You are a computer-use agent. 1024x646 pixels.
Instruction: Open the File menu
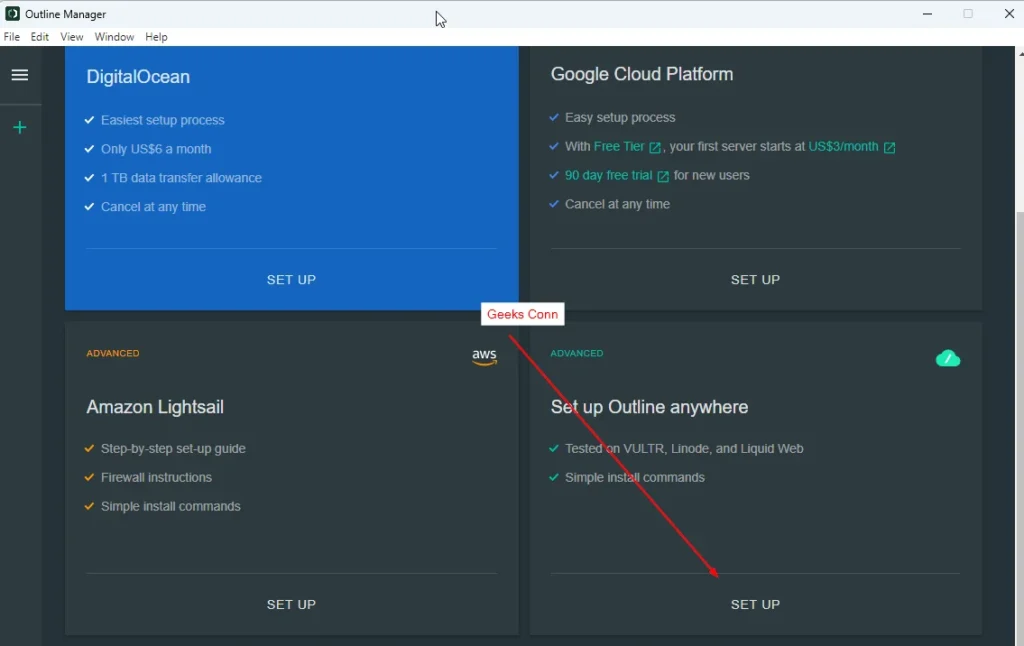coord(12,36)
